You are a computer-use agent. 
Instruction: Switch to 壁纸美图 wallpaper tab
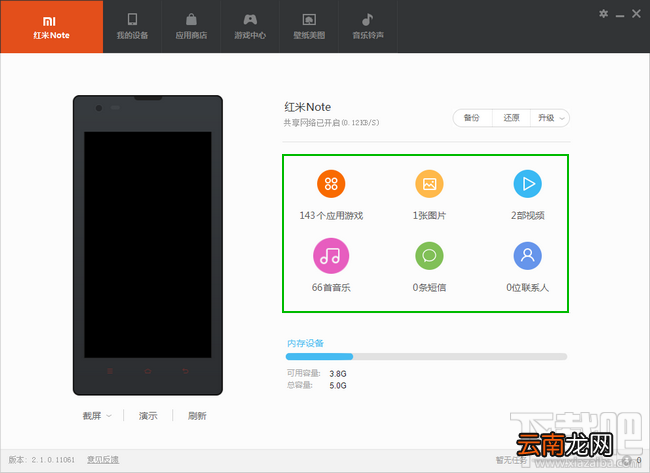tap(309, 27)
